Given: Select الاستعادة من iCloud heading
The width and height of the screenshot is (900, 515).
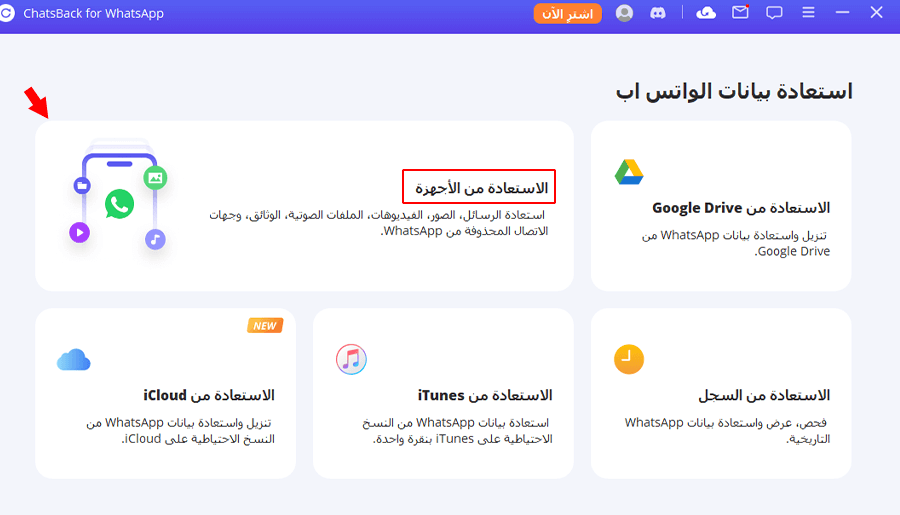Looking at the screenshot, I should (209, 395).
